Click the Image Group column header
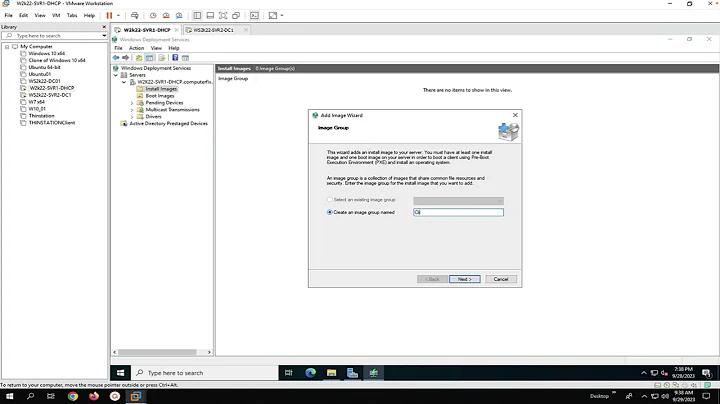 [x=233, y=79]
